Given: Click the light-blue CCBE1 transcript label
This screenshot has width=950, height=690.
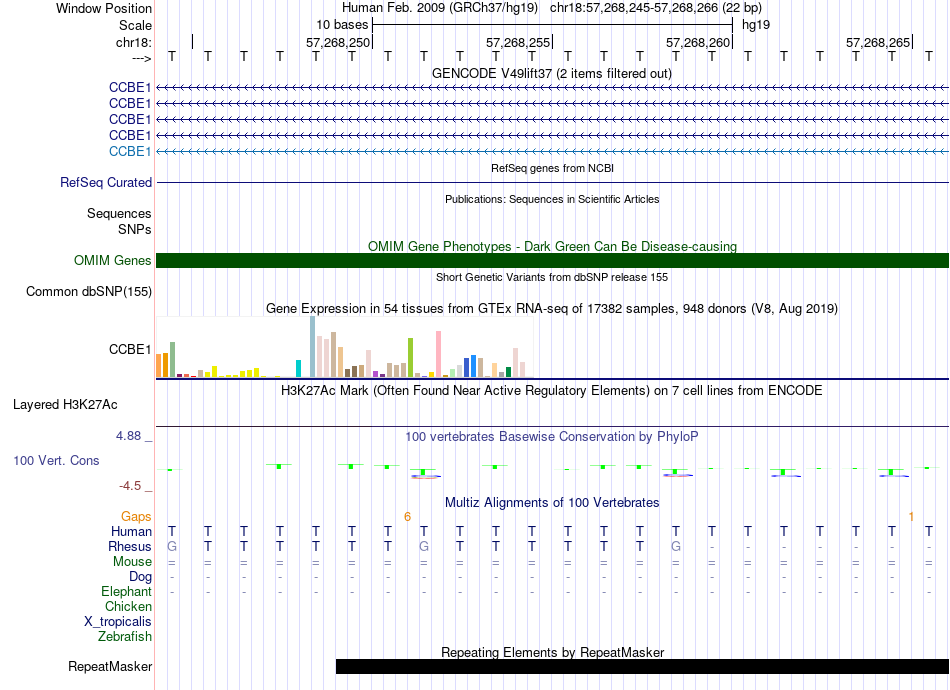Looking at the screenshot, I should [130, 151].
